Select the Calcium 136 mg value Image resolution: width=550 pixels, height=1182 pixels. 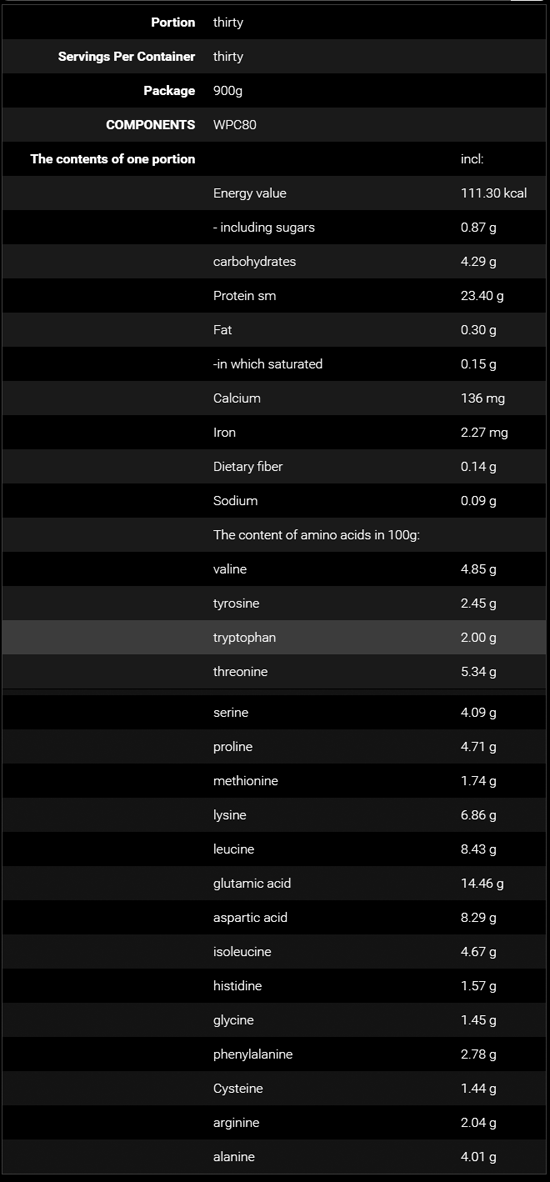click(x=482, y=398)
